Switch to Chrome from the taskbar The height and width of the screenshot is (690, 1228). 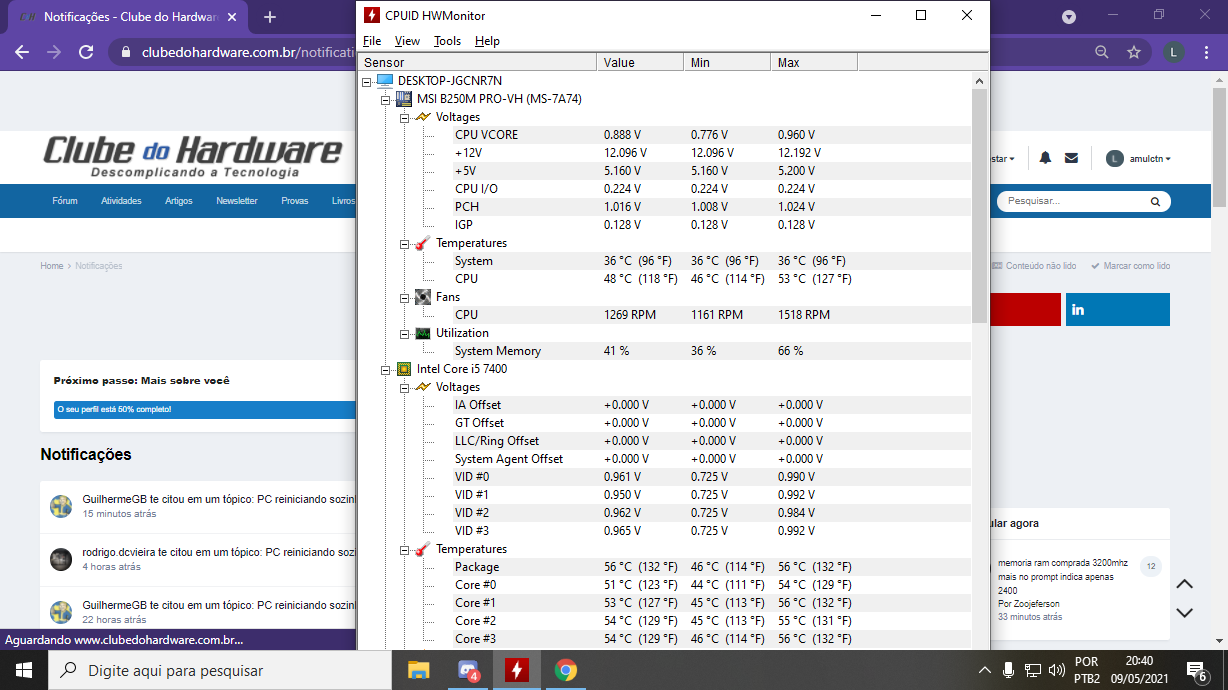566,671
